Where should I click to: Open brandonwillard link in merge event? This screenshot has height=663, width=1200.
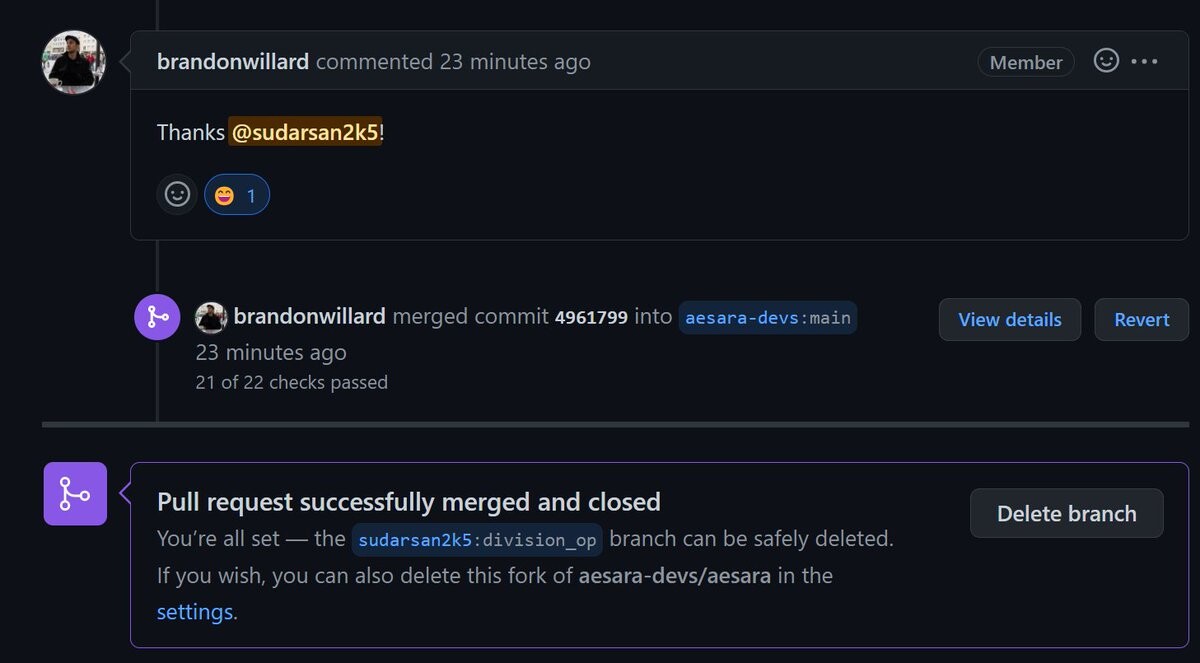310,317
